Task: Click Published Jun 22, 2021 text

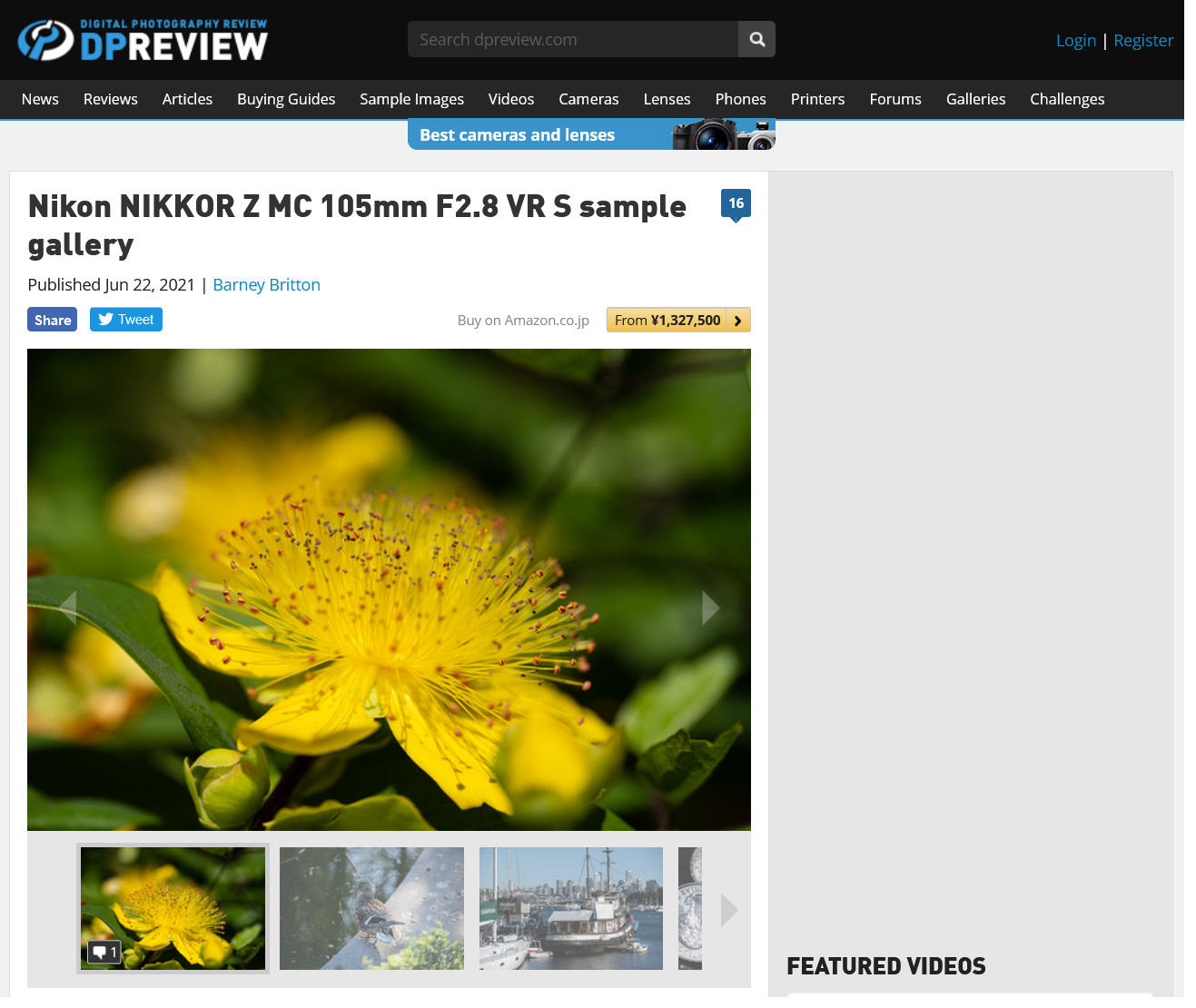Action: 112,285
